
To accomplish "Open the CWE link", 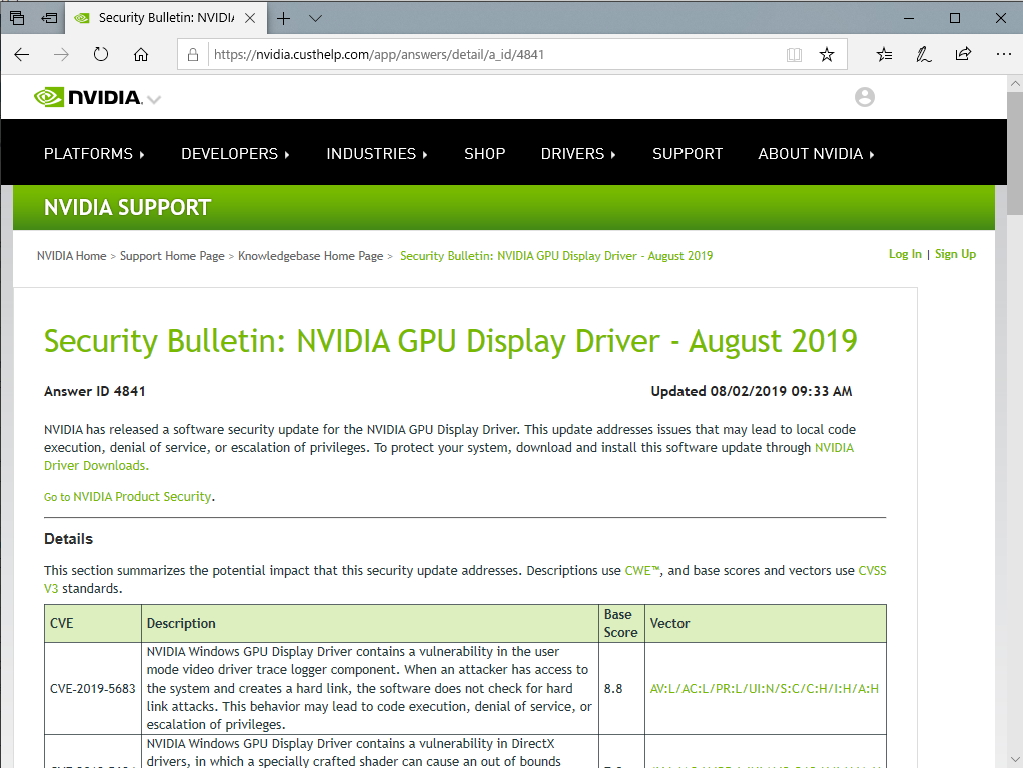I will click(642, 570).
